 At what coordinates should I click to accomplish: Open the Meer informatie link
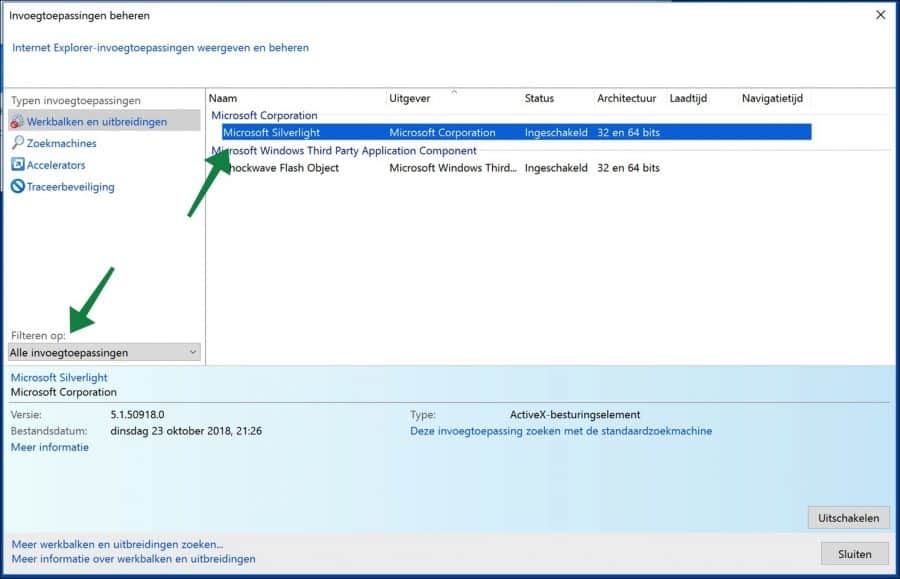click(x=50, y=447)
